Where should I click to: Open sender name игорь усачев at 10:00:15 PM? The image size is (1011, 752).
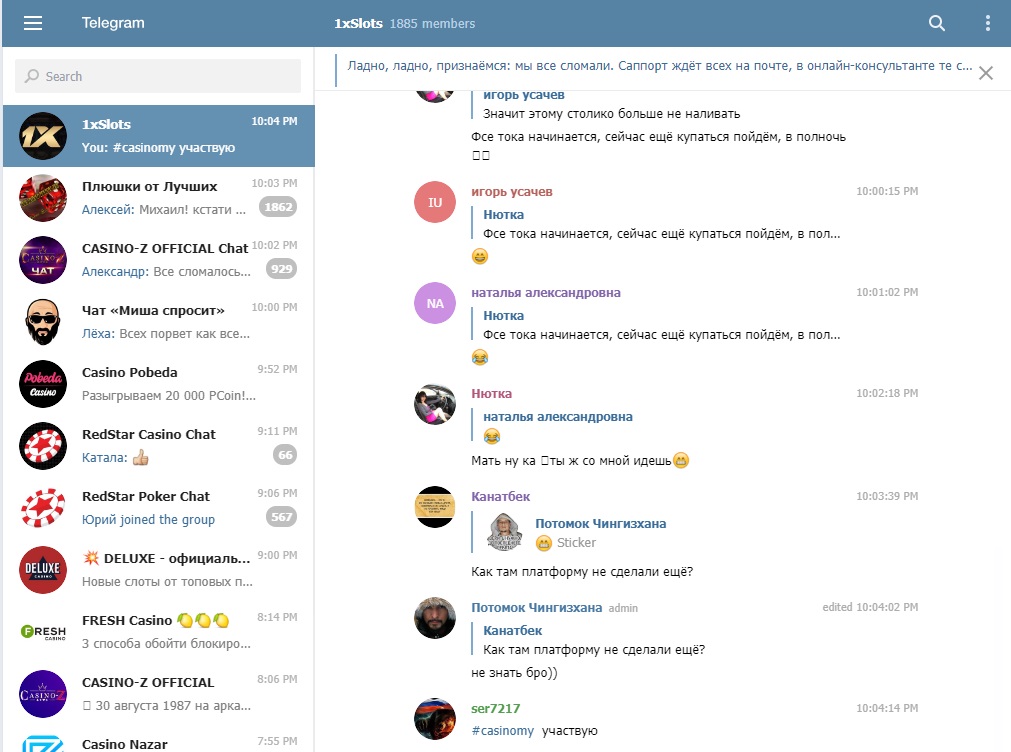(x=511, y=192)
